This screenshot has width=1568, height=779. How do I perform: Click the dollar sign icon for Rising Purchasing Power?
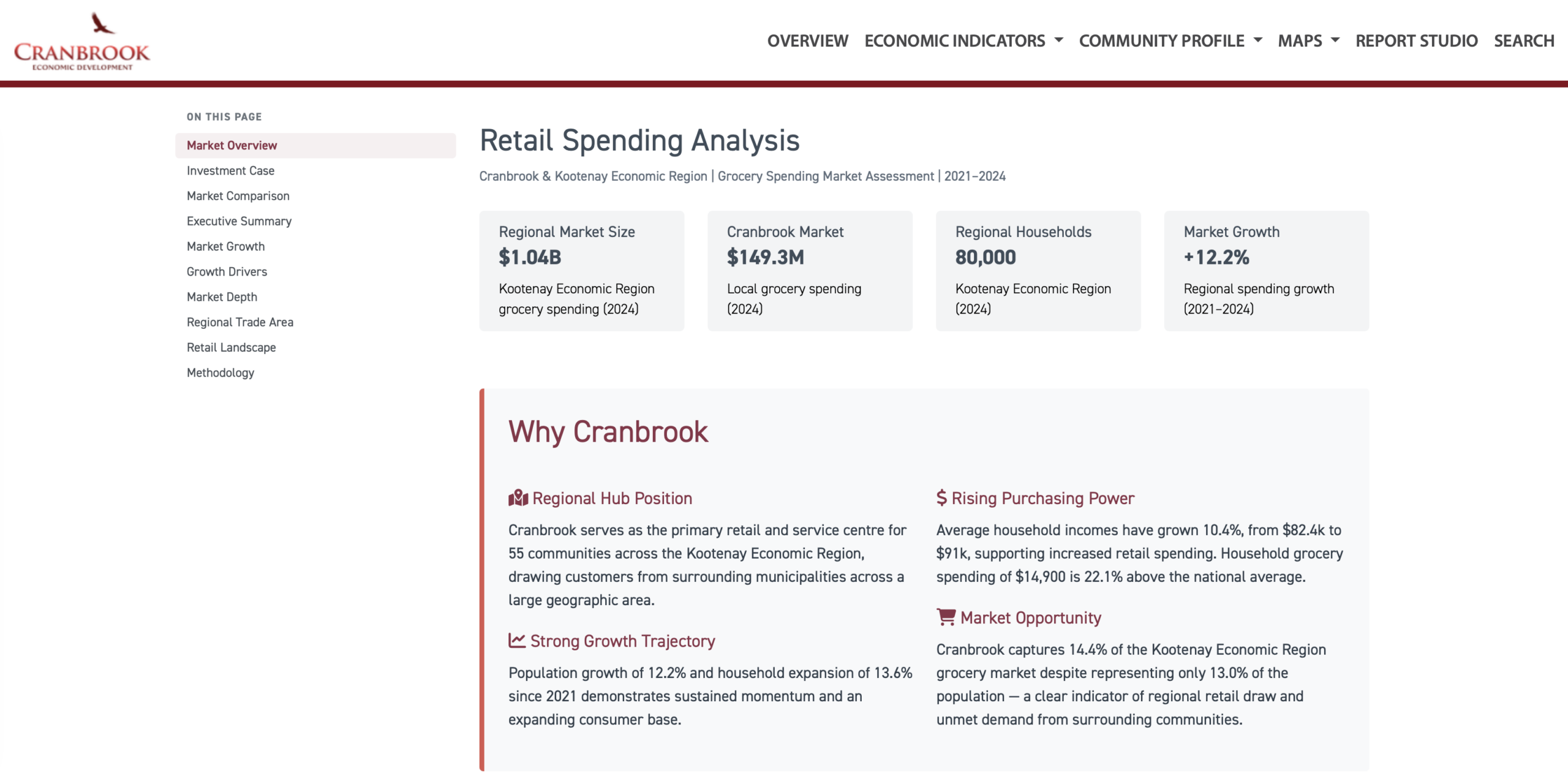pos(941,497)
